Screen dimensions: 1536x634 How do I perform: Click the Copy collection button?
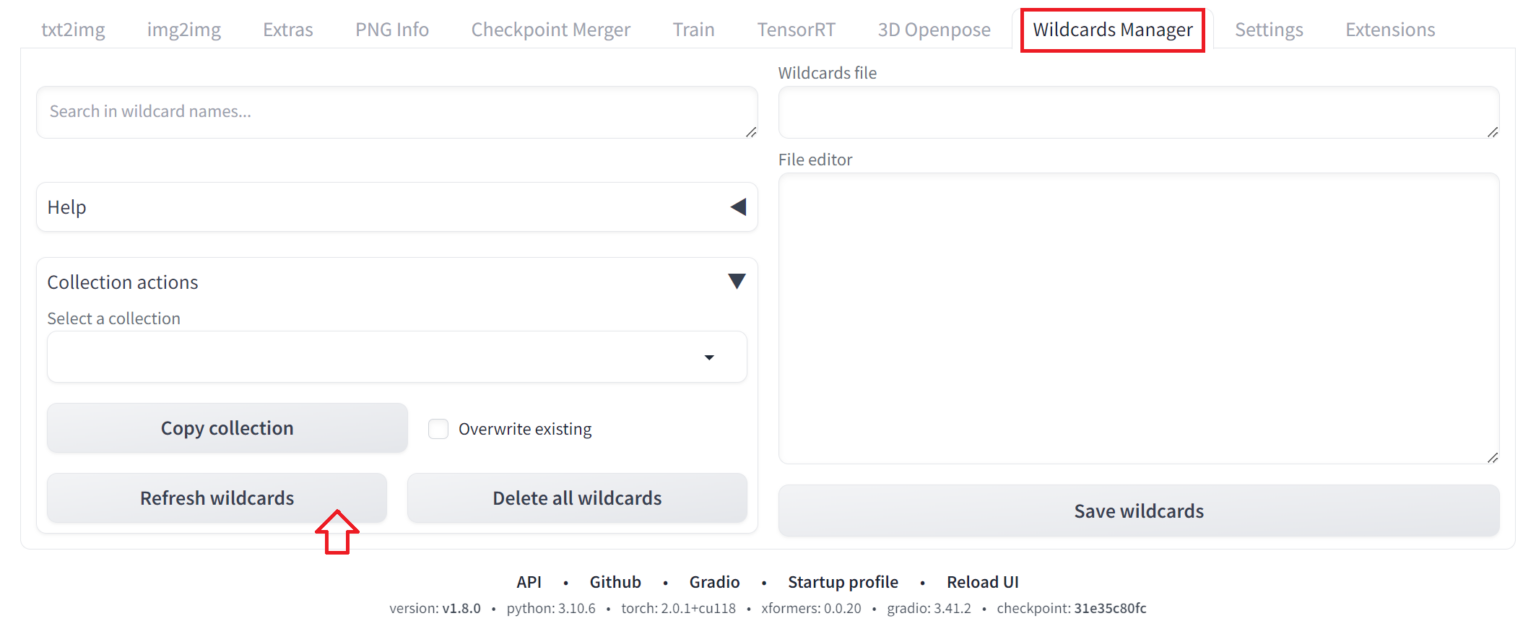[x=227, y=428]
